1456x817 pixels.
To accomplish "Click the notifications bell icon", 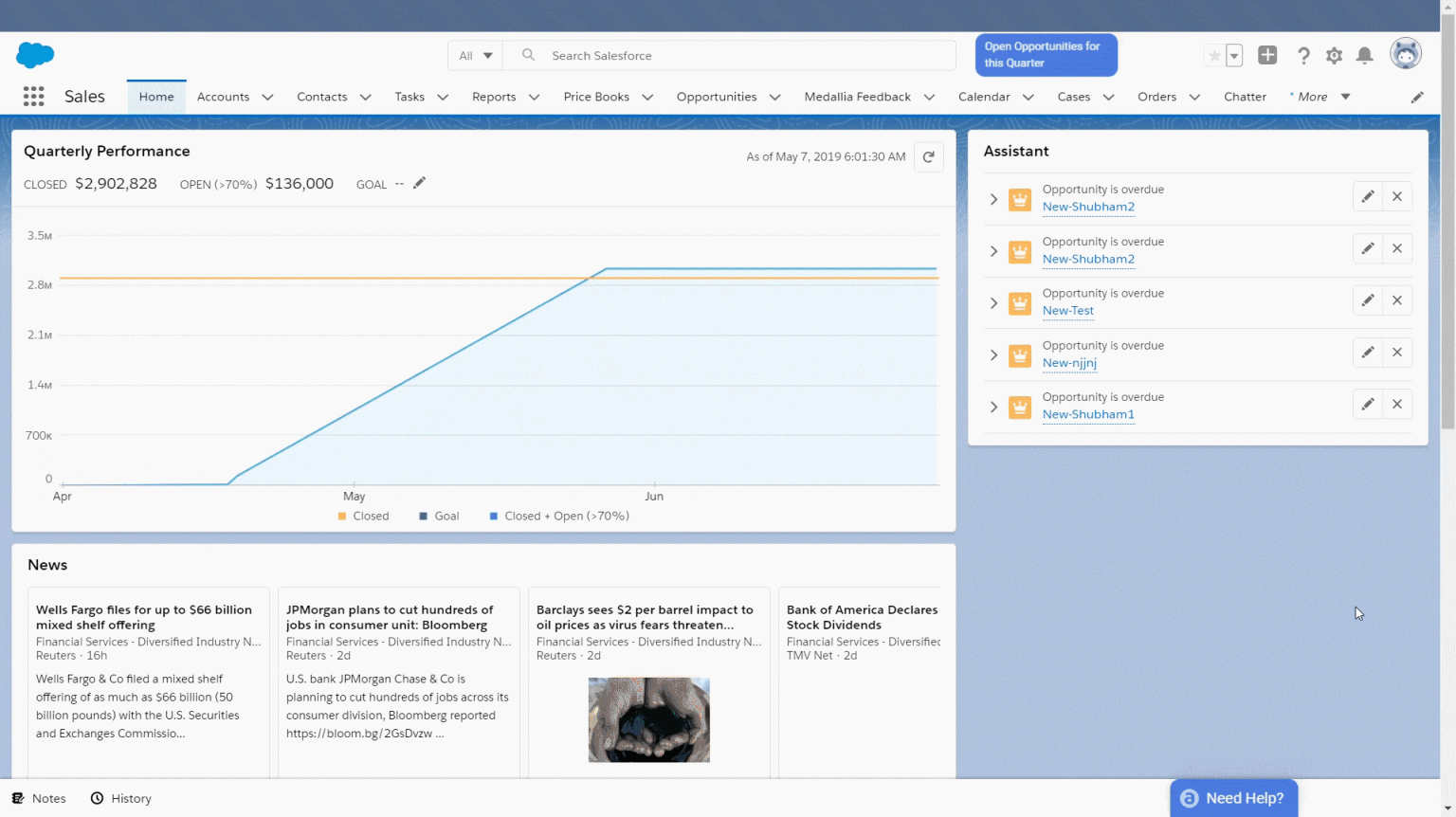I will (1364, 56).
